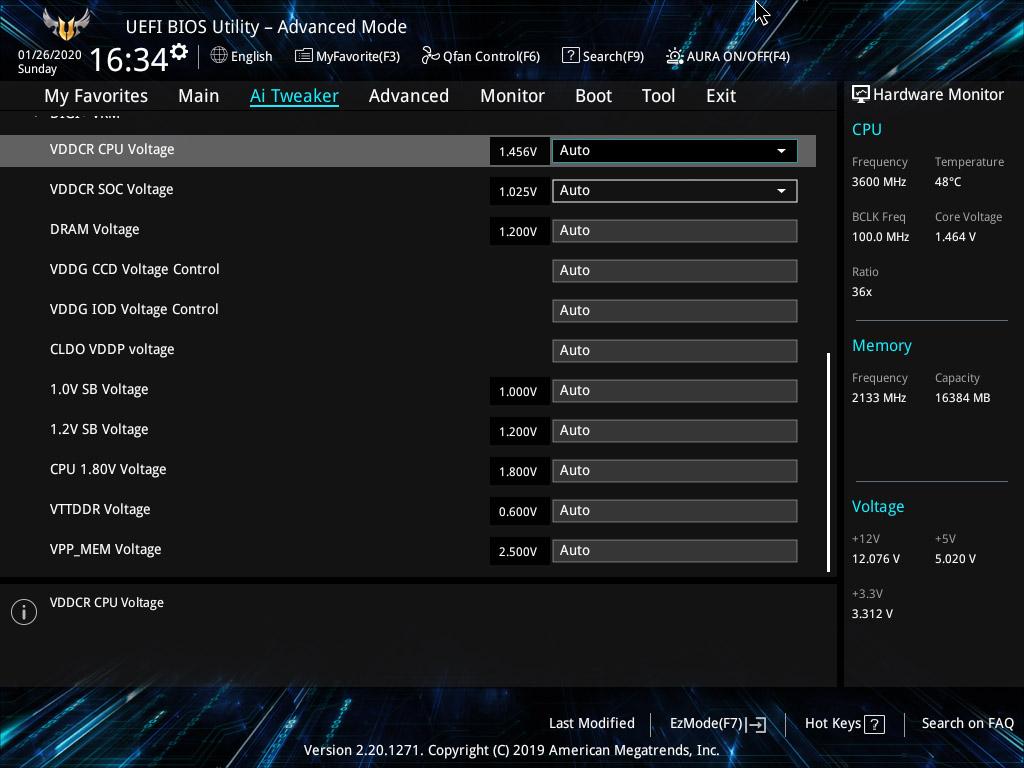Click the 1.2V SB Voltage field
Screen dimensions: 1024x768
pos(675,431)
